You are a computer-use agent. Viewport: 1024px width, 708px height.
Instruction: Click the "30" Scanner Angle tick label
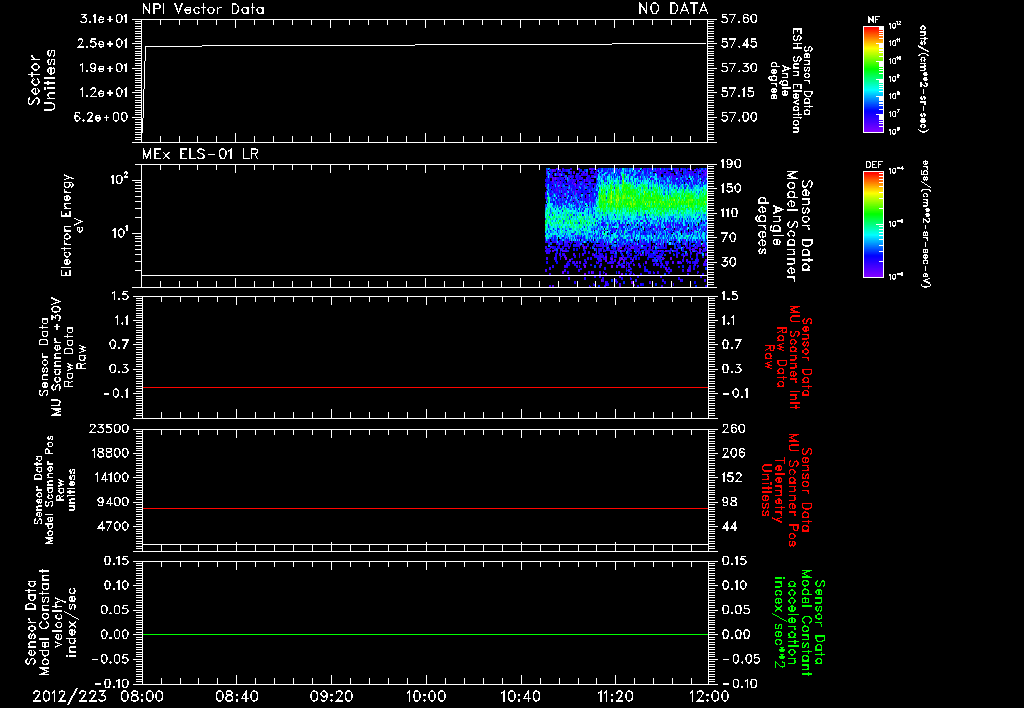729,262
